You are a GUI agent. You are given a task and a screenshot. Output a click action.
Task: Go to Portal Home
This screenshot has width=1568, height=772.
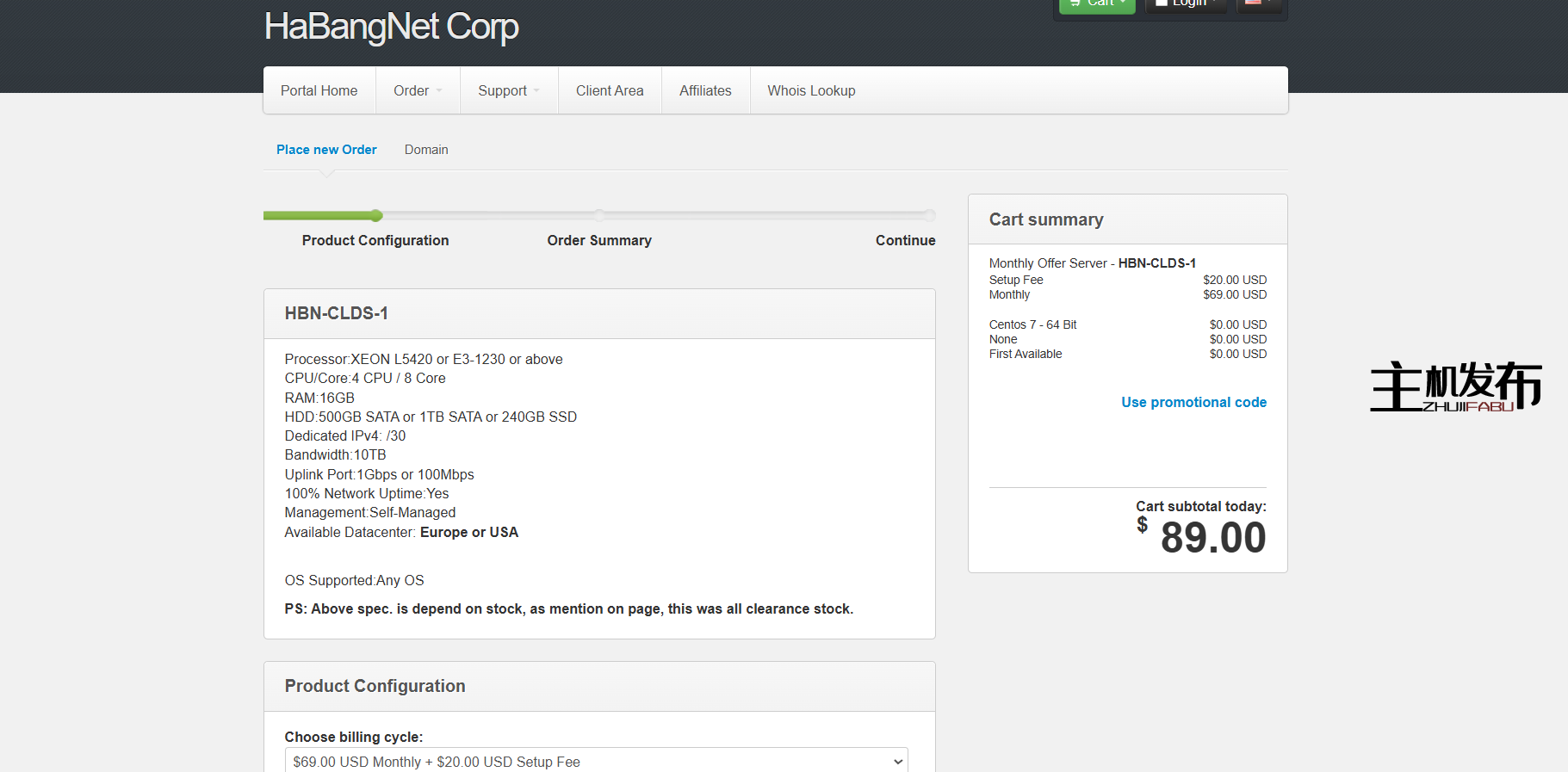[319, 90]
